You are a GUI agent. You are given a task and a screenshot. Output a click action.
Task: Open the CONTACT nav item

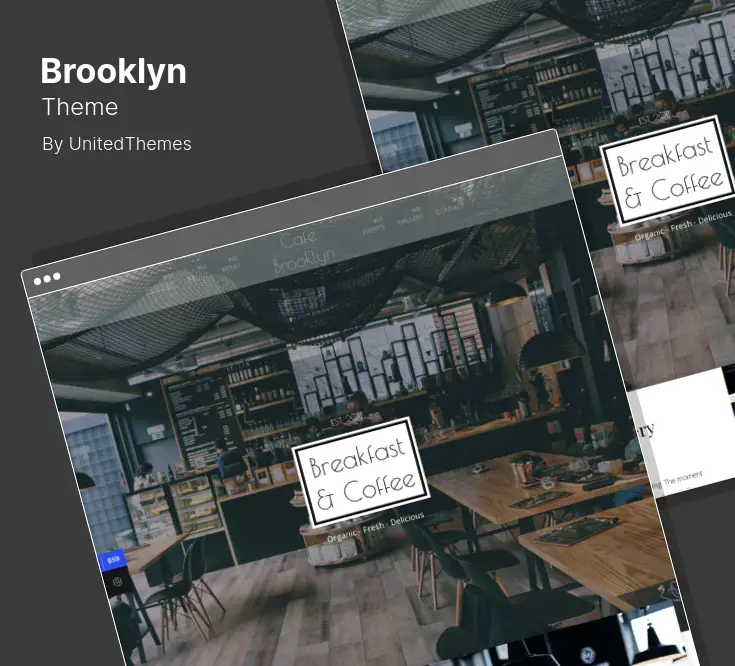pyautogui.click(x=450, y=207)
